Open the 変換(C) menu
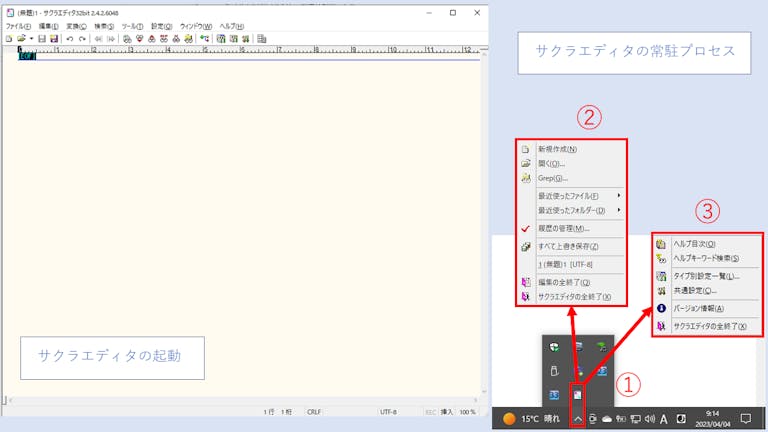 point(76,26)
